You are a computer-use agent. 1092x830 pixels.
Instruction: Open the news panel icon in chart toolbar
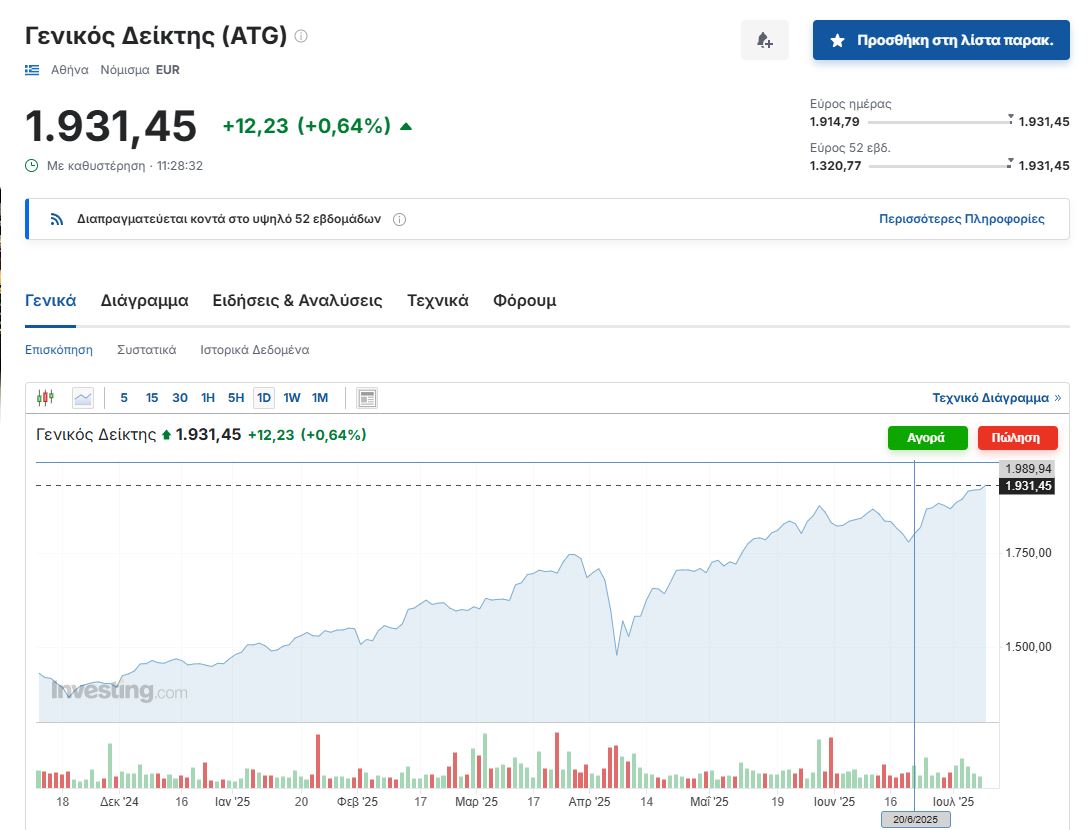367,398
